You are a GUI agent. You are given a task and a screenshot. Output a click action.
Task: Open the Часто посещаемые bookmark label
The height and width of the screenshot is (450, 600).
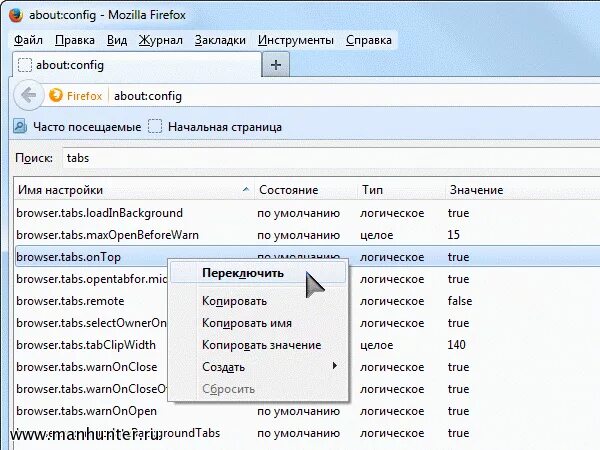pyautogui.click(x=87, y=127)
